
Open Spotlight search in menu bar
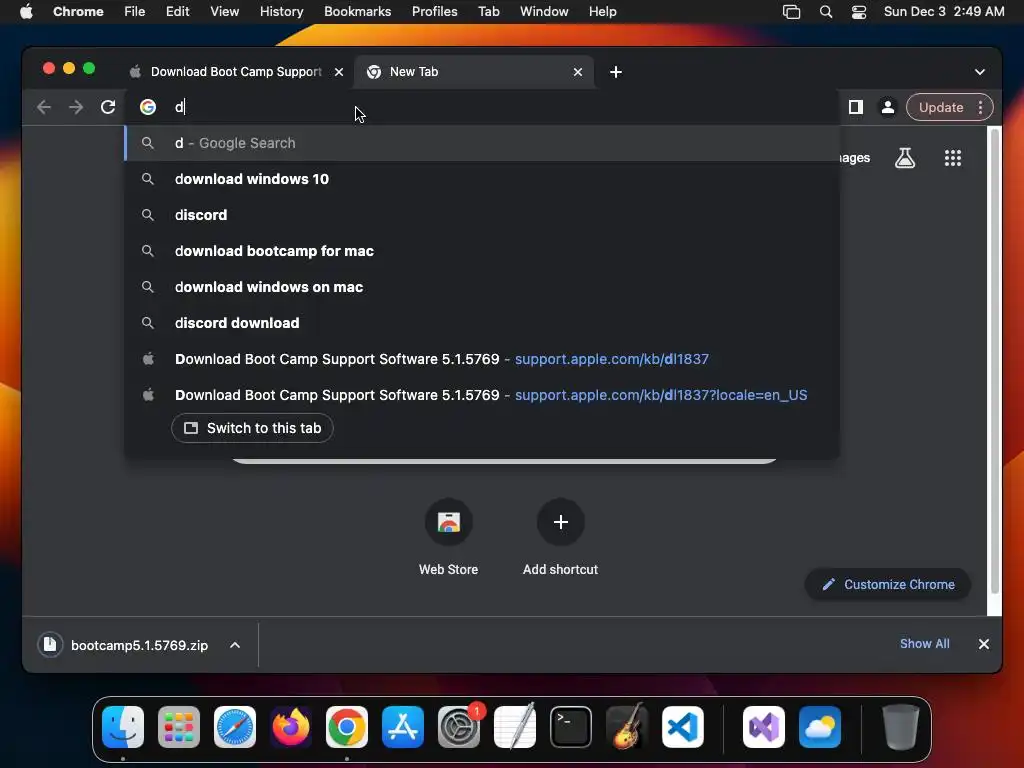click(825, 12)
